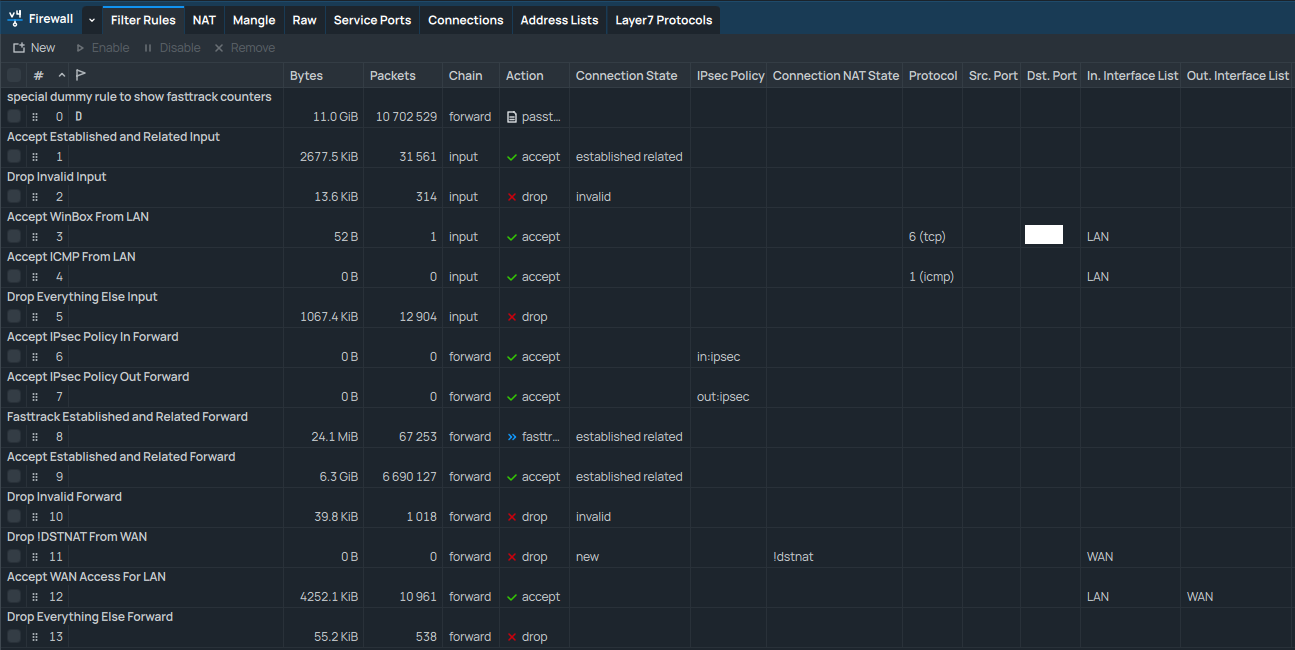Click the drag handle on rule 5
This screenshot has height=650, width=1295.
point(35,317)
